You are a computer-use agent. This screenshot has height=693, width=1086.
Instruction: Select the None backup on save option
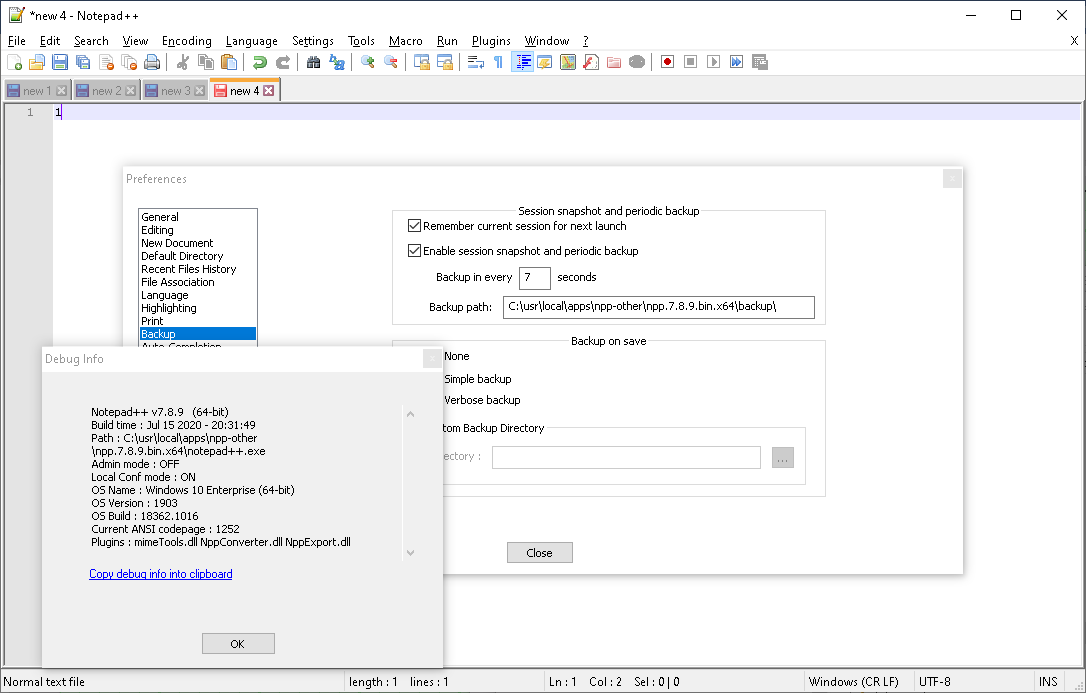coord(456,356)
